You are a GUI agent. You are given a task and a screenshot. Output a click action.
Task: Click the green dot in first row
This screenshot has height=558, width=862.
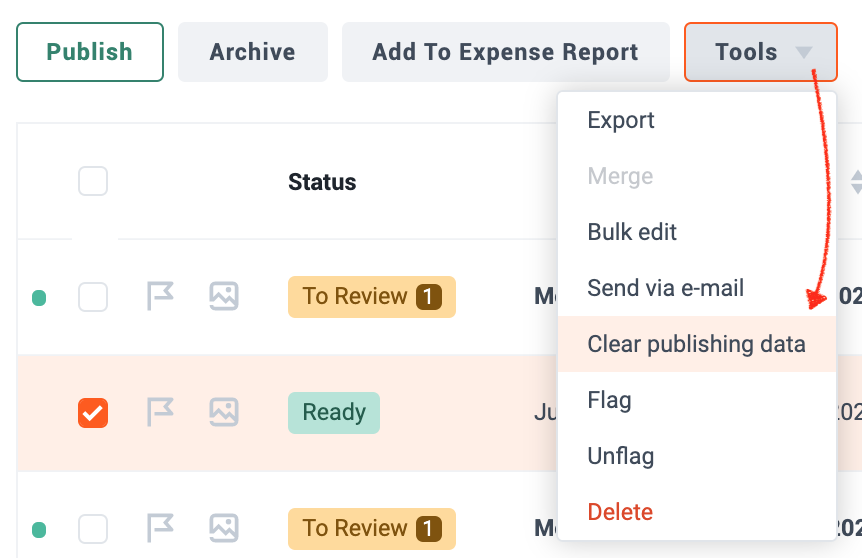[x=39, y=298]
